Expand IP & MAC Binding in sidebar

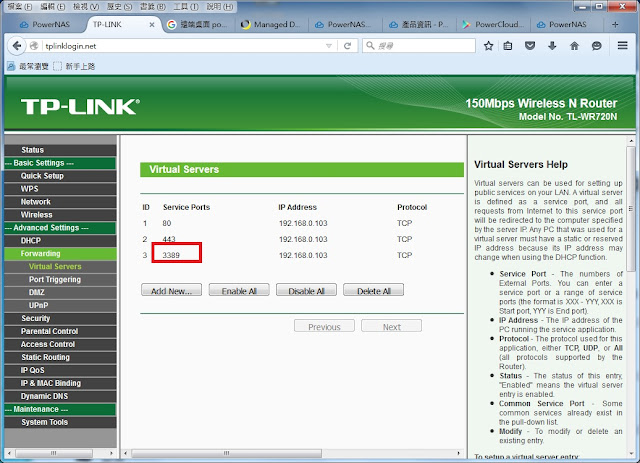60,383
